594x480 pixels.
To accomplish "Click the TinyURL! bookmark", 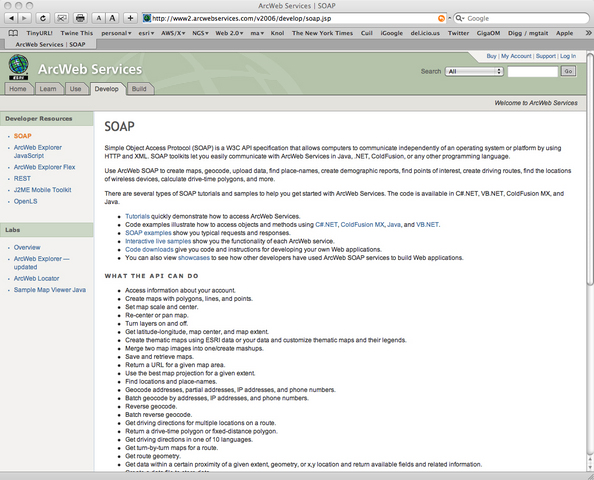I will pyautogui.click(x=39, y=33).
